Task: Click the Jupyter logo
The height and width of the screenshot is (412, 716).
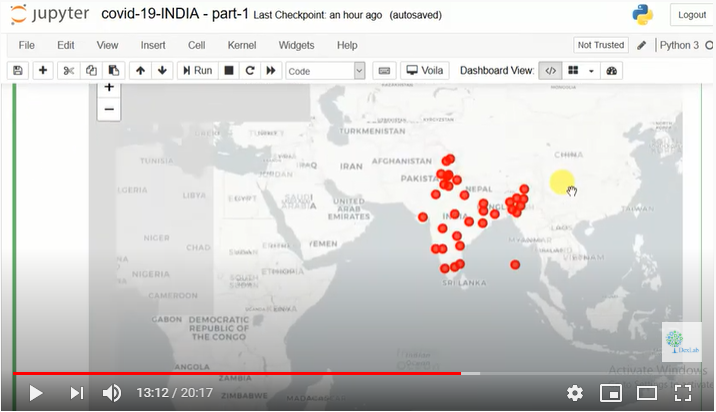Action: [49, 14]
